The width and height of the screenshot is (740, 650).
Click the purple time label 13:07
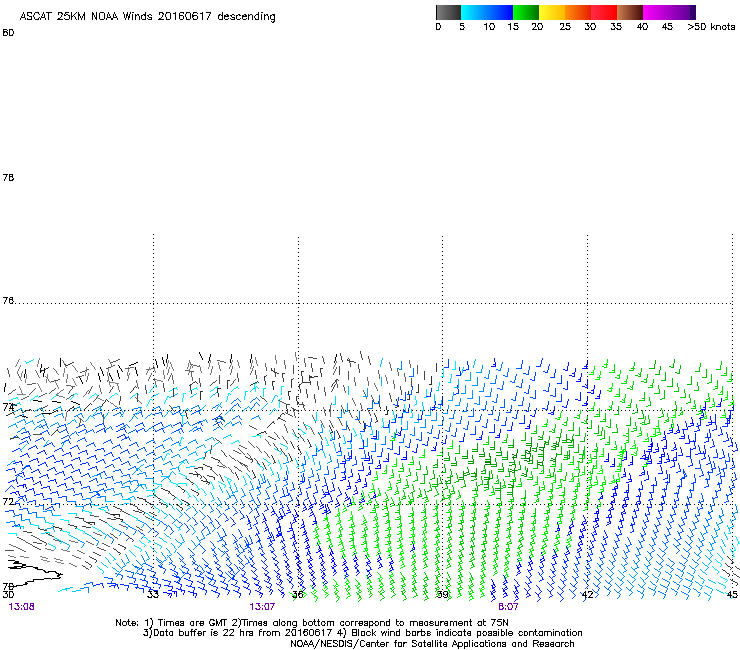coord(262,607)
